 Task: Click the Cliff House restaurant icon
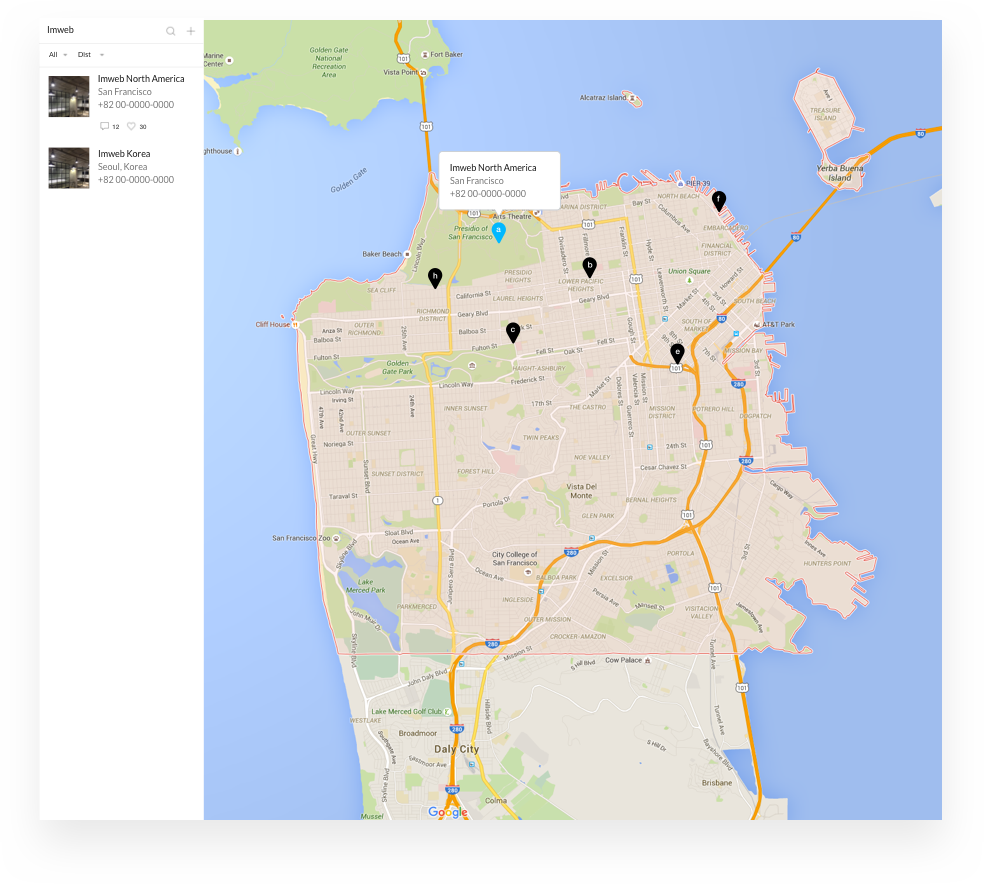[295, 324]
